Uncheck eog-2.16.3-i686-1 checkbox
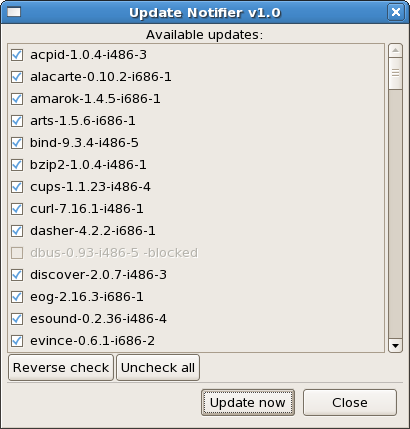Viewport: 410px width, 429px height. [17, 297]
